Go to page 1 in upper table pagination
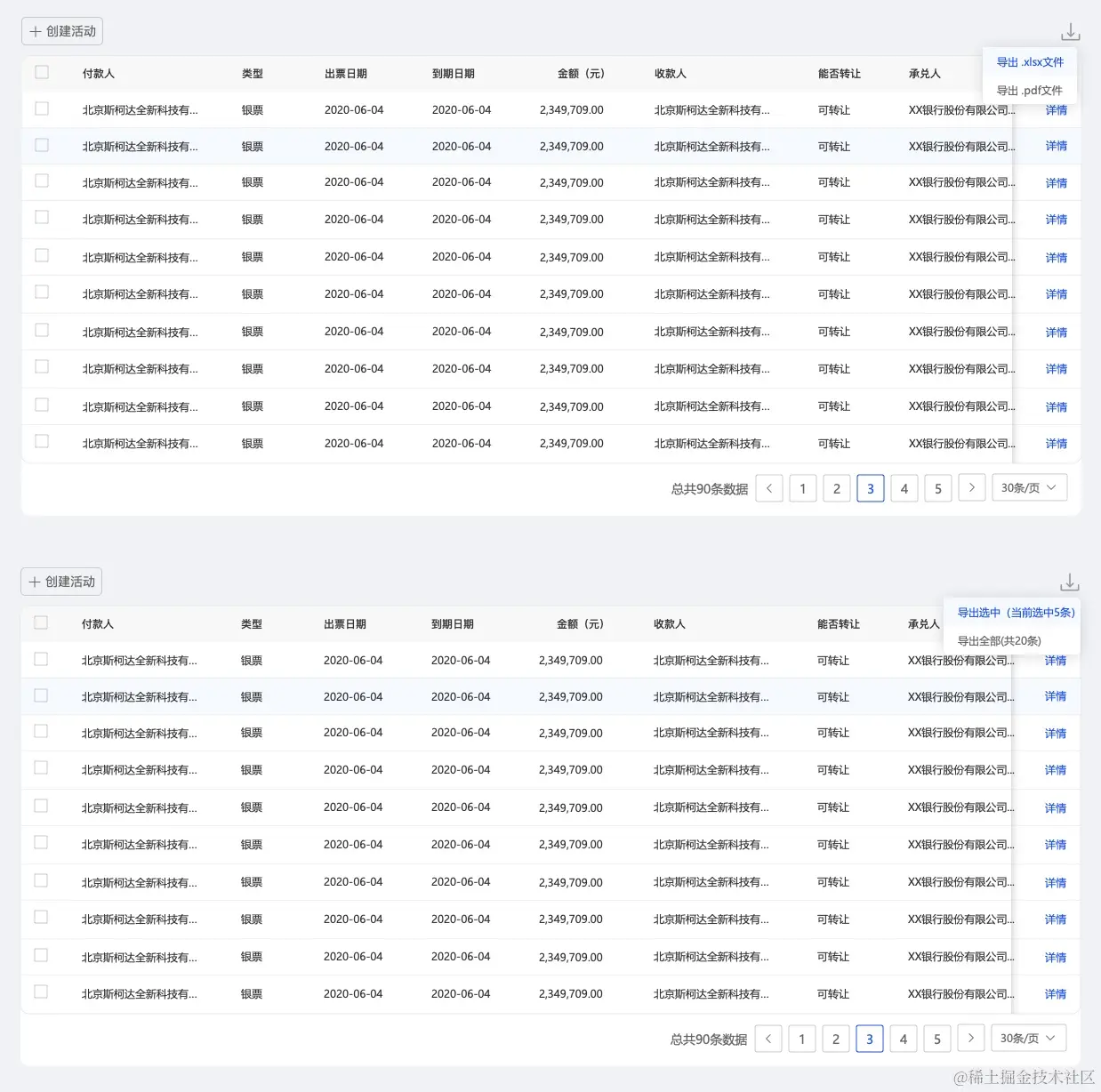 (x=803, y=487)
